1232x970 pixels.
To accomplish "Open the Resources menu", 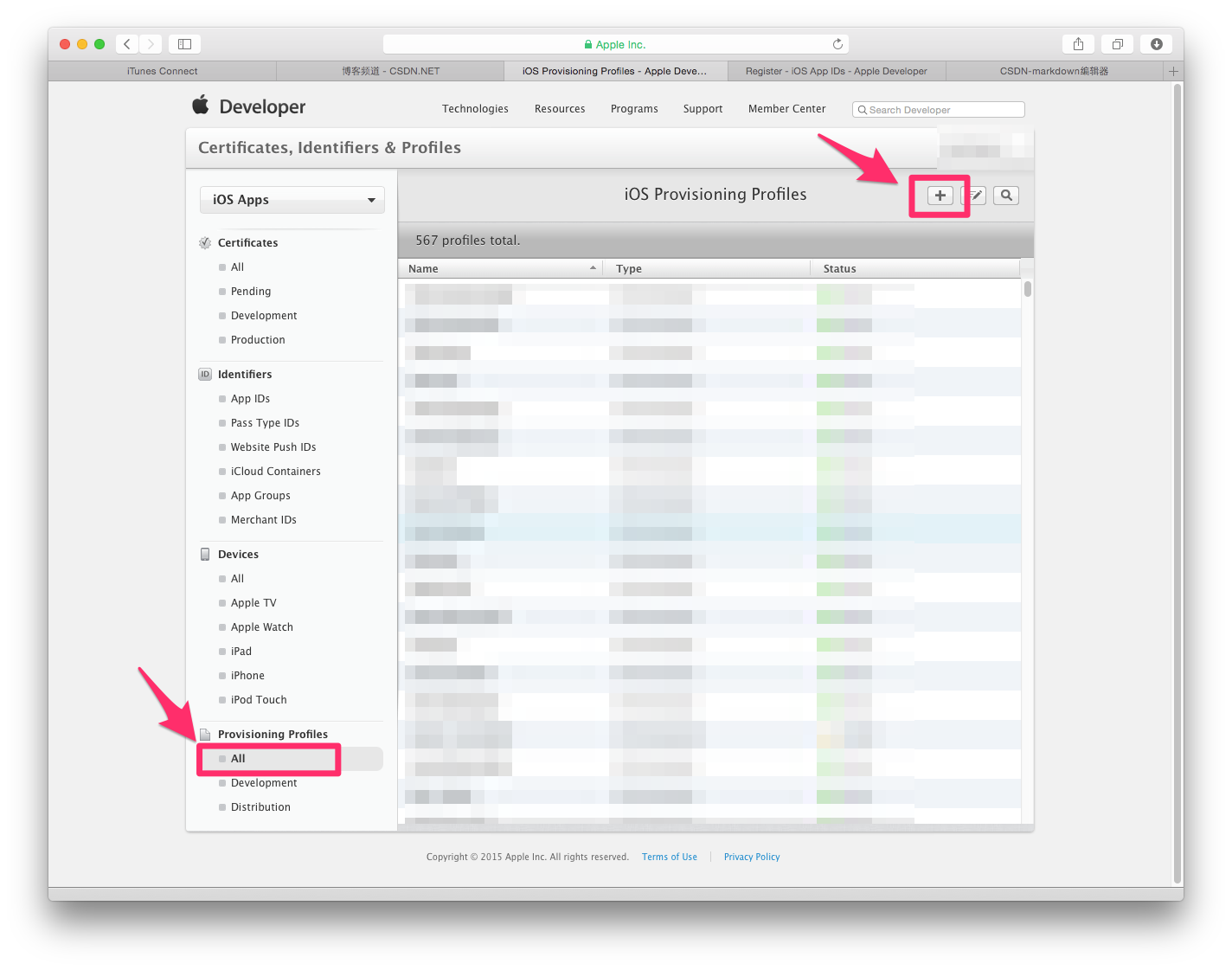I will [560, 109].
